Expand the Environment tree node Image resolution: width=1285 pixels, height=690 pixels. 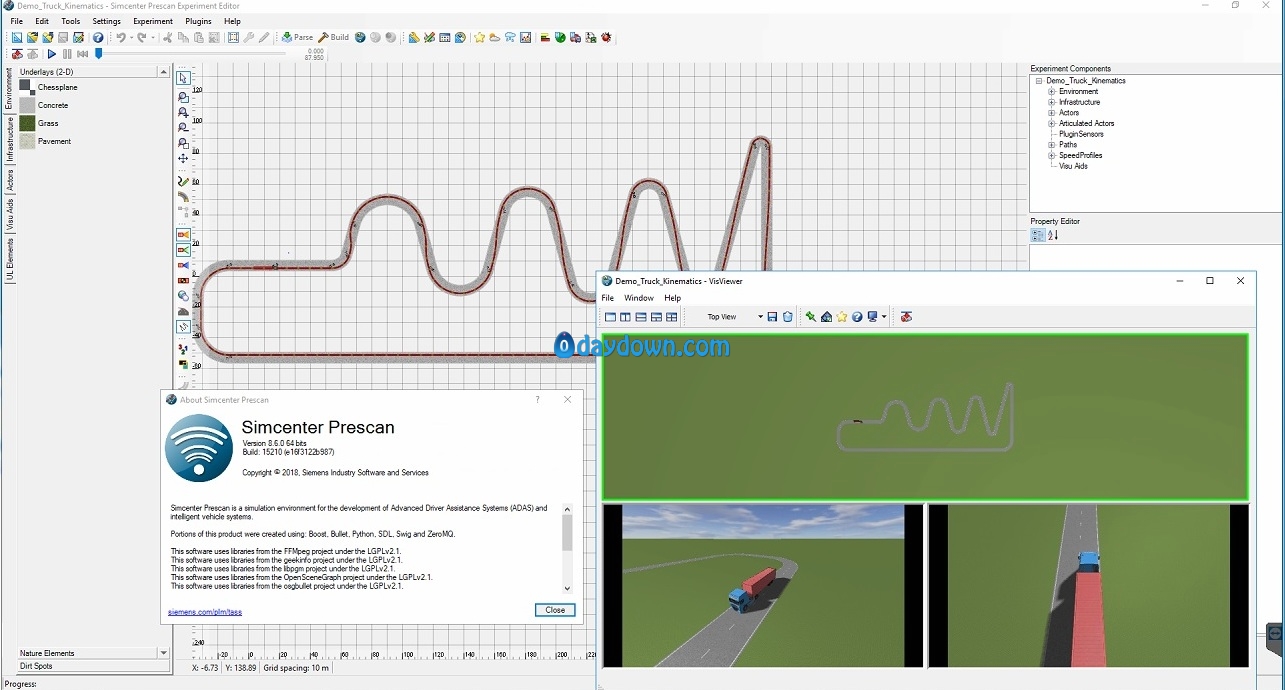click(1052, 91)
